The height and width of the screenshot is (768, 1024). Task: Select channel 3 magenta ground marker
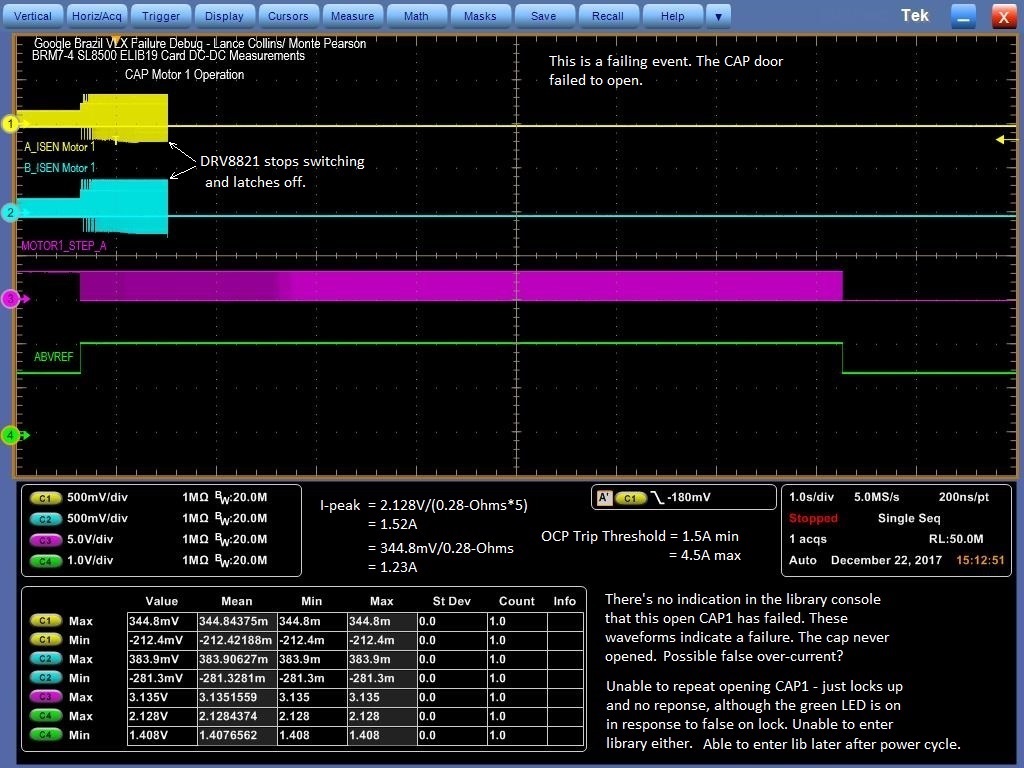11,298
